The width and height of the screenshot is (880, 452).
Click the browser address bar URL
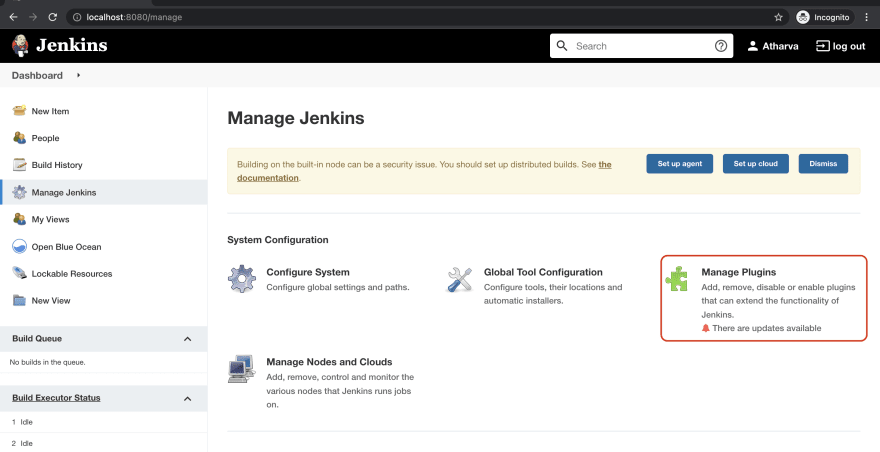pyautogui.click(x=134, y=17)
